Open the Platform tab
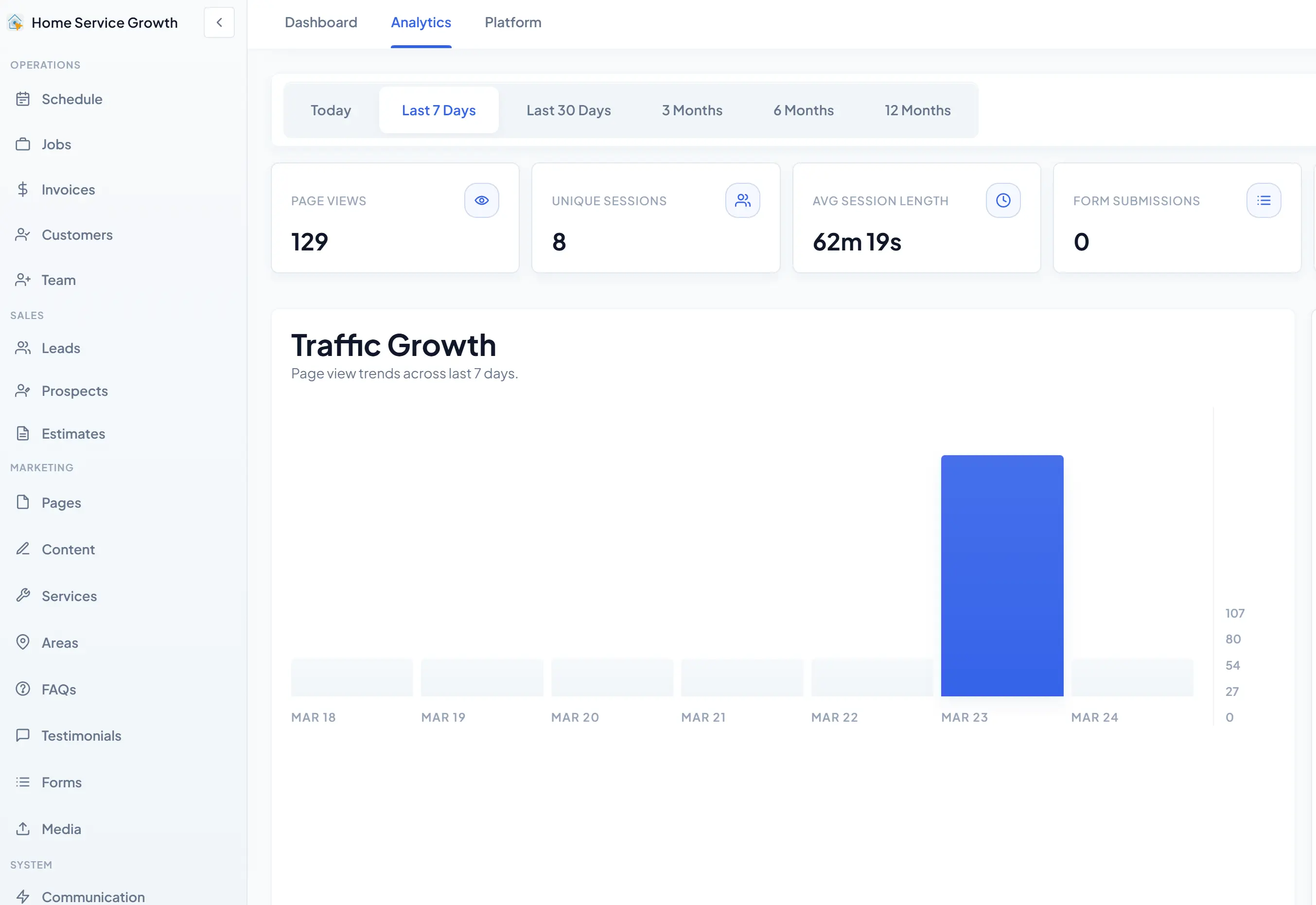Screen dimensions: 1316x905 (512, 22)
